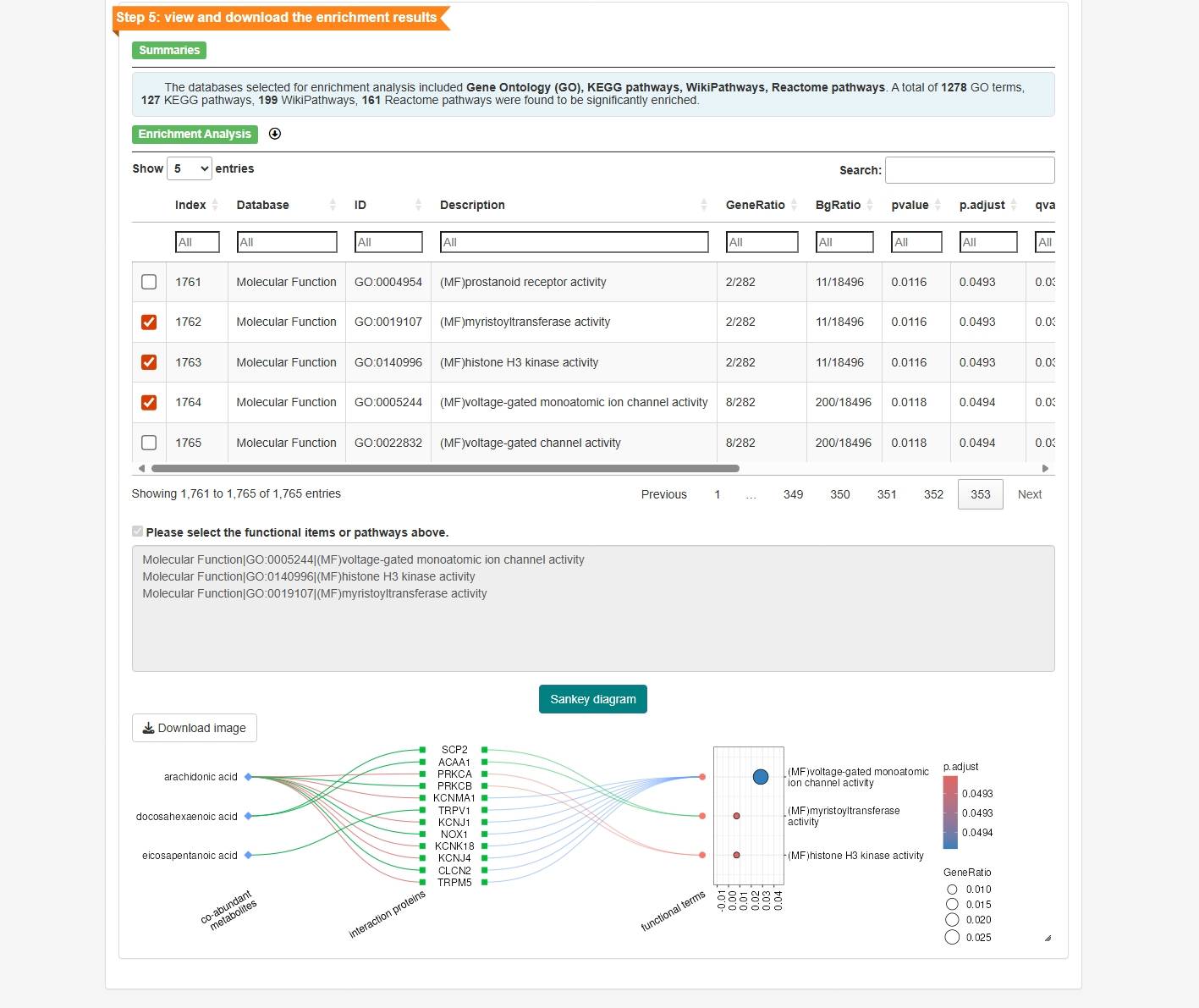Sort table by Index column arrows

click(215, 205)
